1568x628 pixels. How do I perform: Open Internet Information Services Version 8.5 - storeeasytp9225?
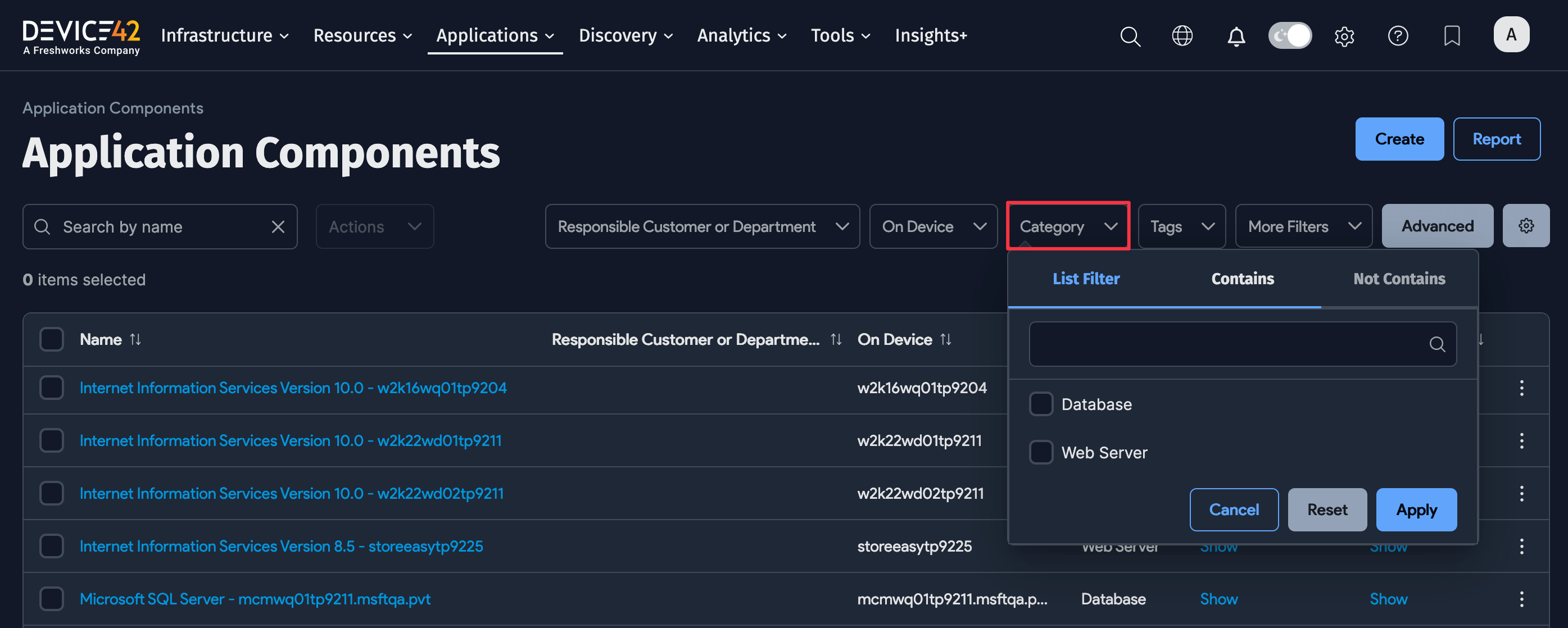280,546
